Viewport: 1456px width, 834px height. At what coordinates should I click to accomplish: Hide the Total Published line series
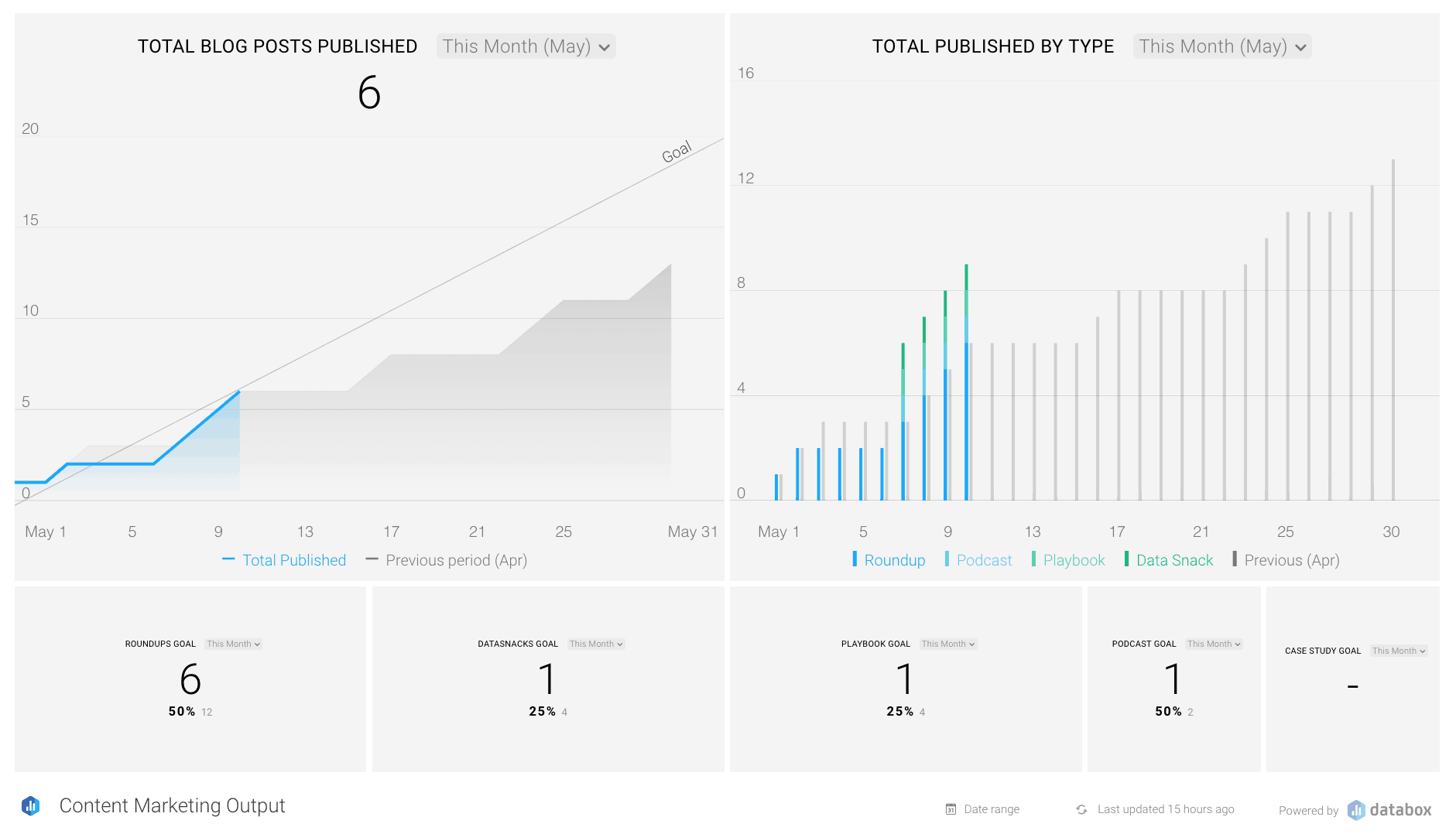(x=284, y=560)
